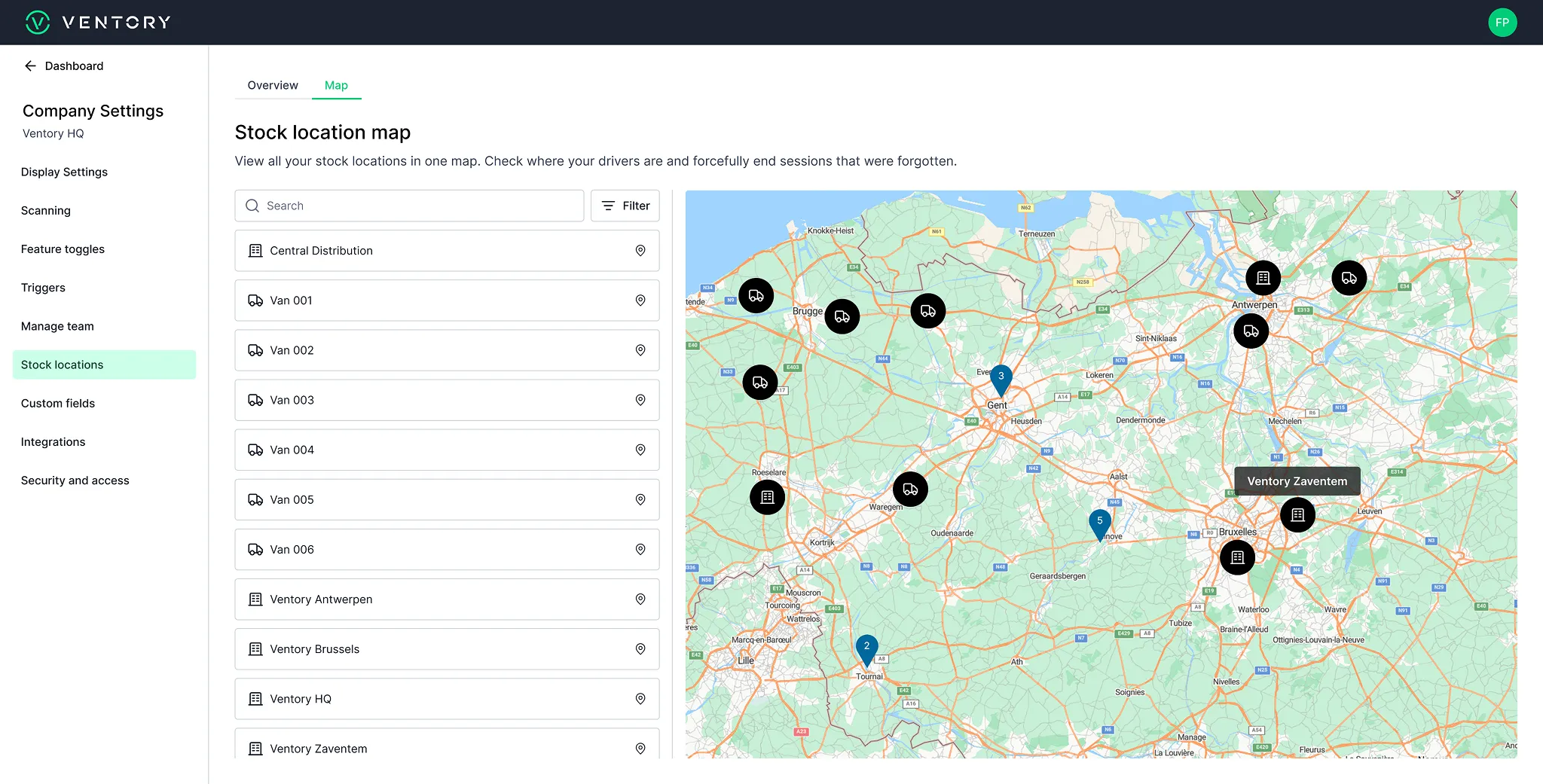The width and height of the screenshot is (1543, 784).
Task: Open the FP user avatar menu
Action: coord(1502,23)
